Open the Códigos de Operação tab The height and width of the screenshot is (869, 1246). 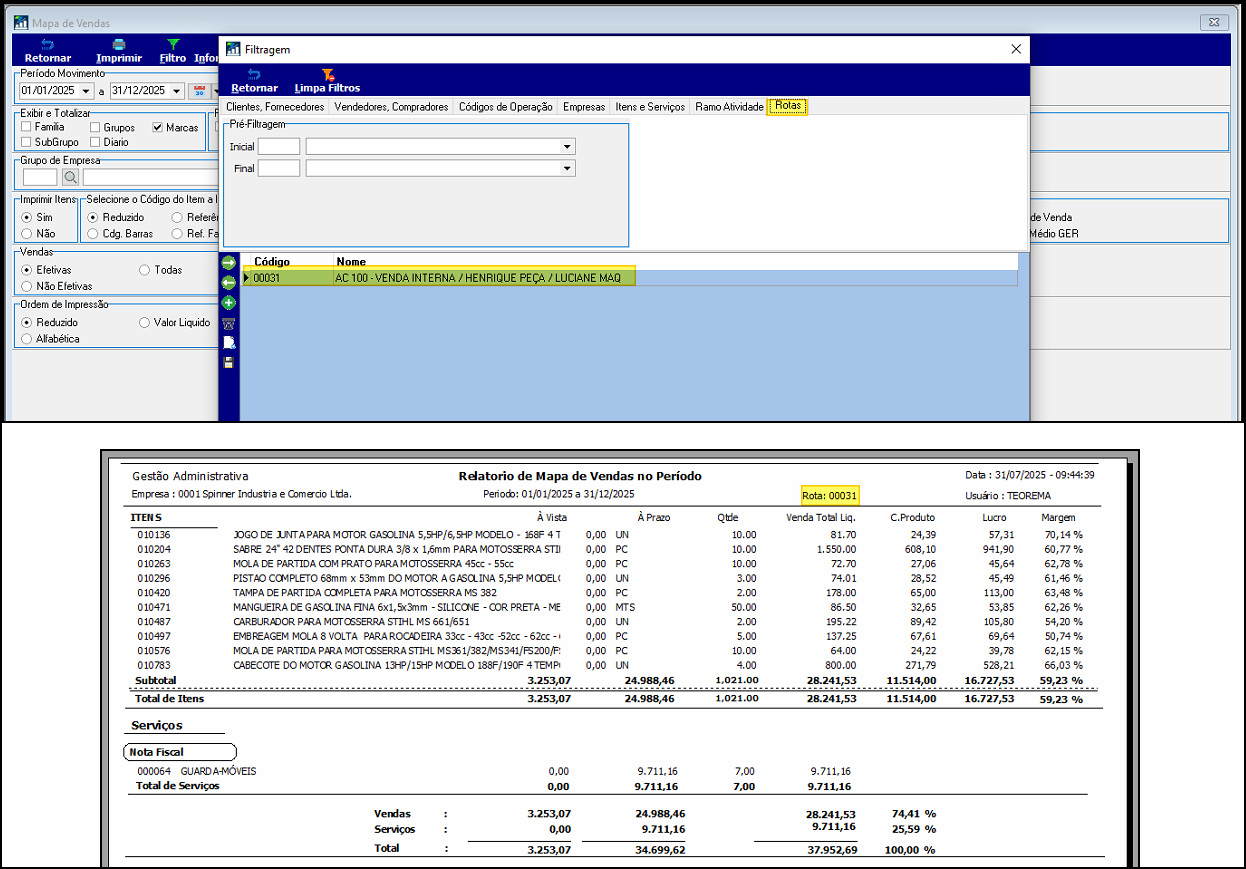505,106
